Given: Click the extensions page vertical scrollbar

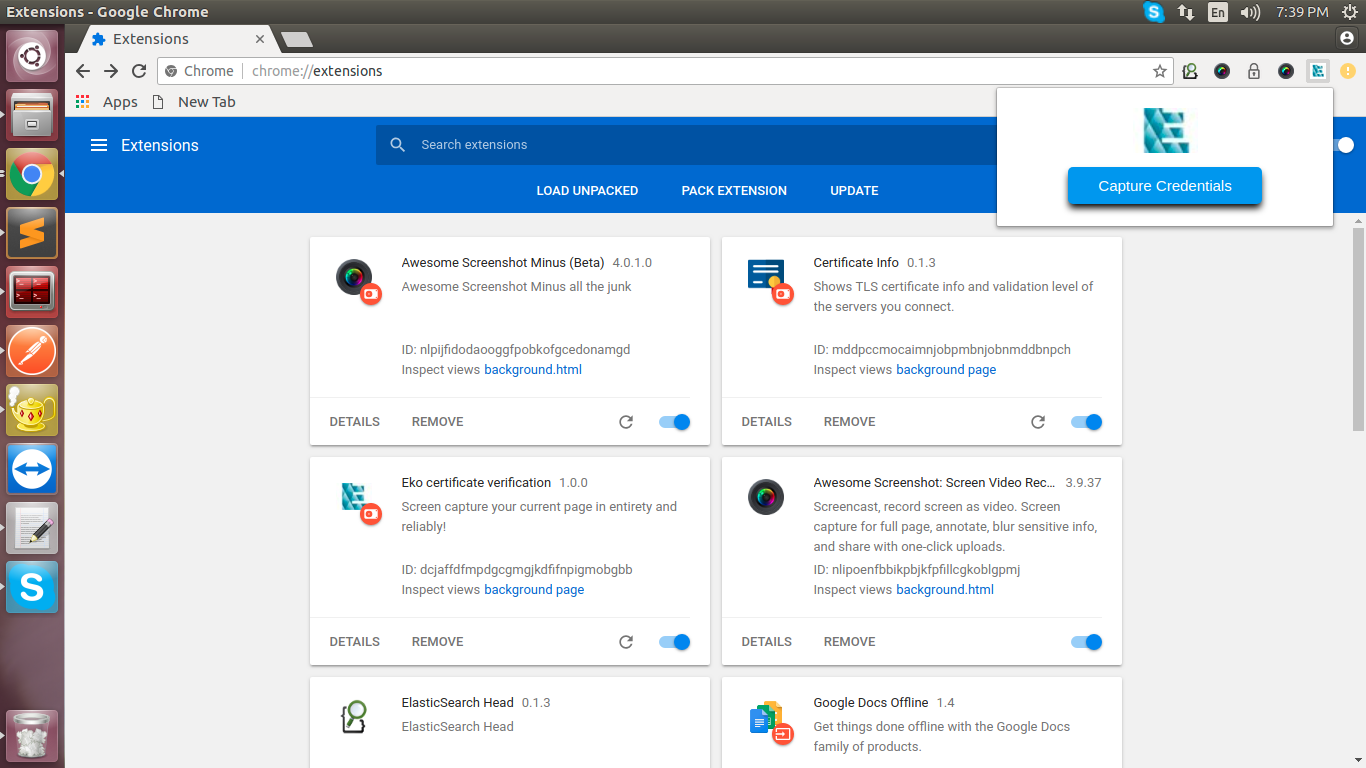Looking at the screenshot, I should (1358, 330).
